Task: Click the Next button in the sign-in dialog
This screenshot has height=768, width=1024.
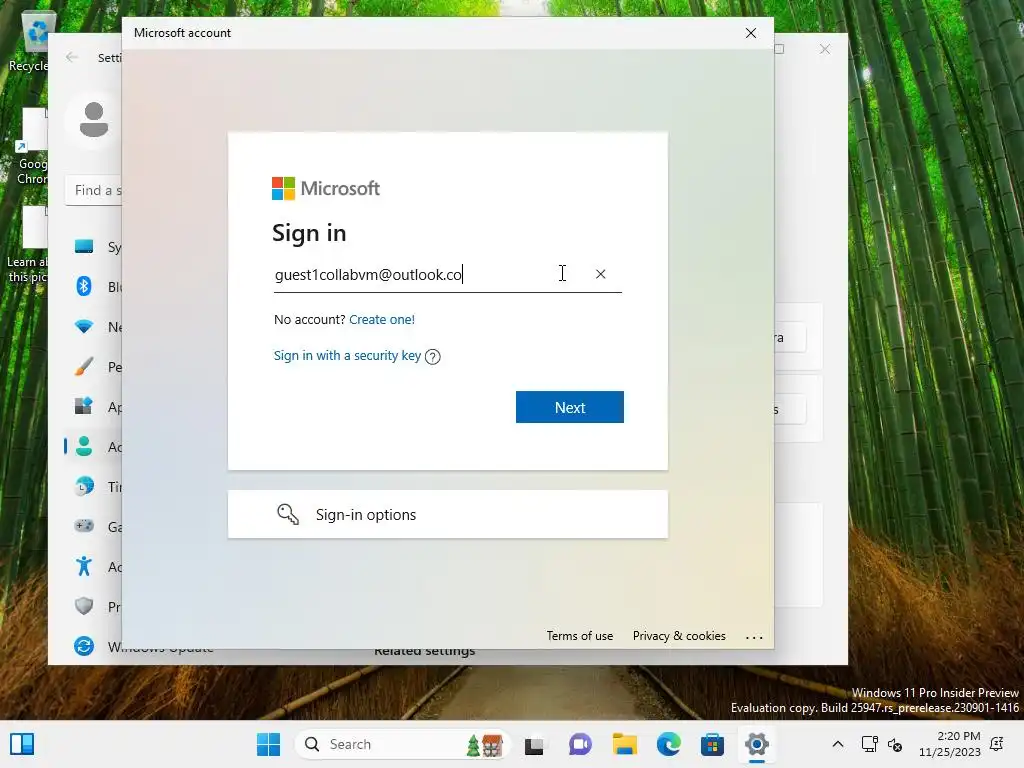Action: click(x=569, y=407)
